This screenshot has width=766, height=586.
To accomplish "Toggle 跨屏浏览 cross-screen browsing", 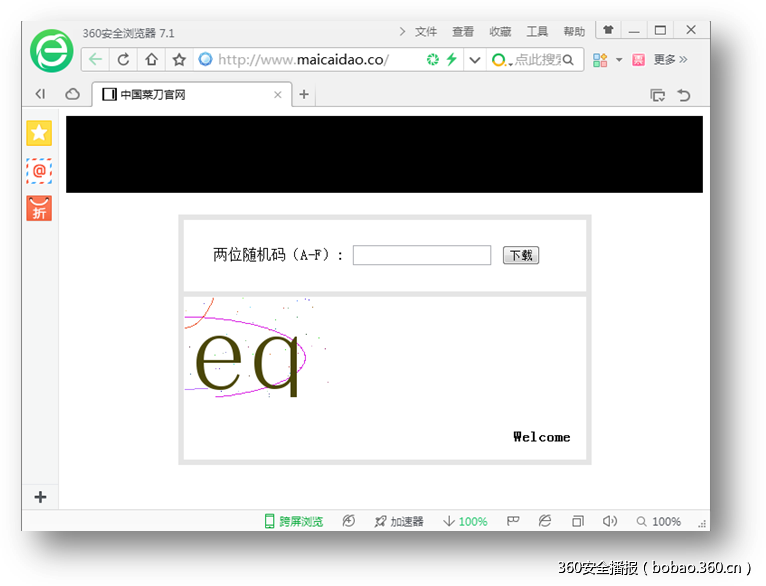I will [x=293, y=521].
